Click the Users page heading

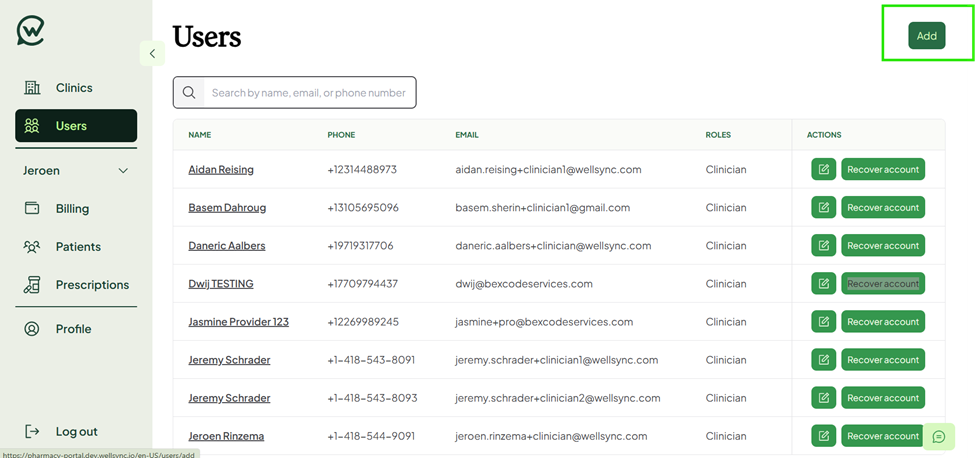tap(206, 37)
